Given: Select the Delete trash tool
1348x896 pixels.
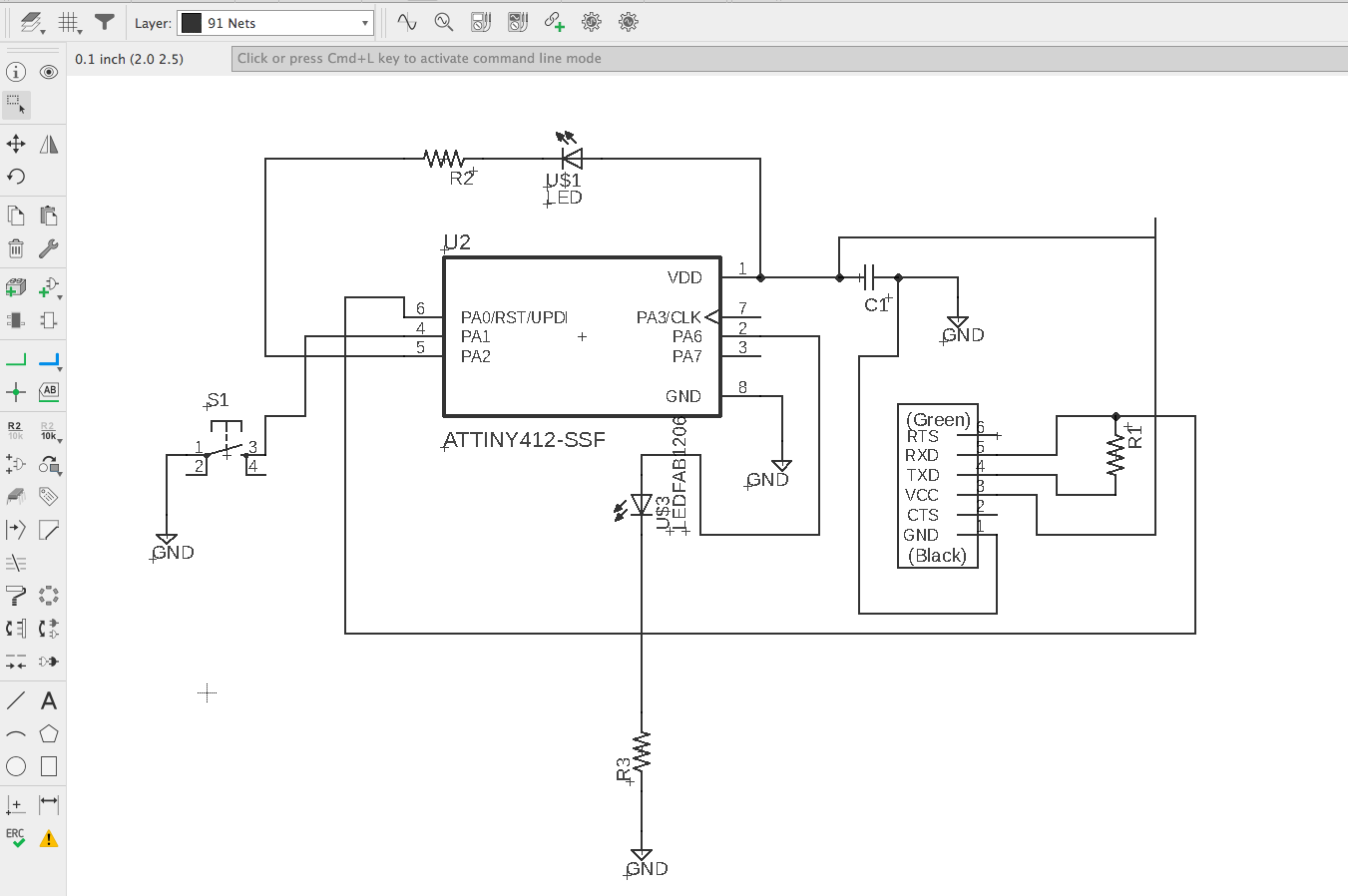Looking at the screenshot, I should (x=16, y=248).
